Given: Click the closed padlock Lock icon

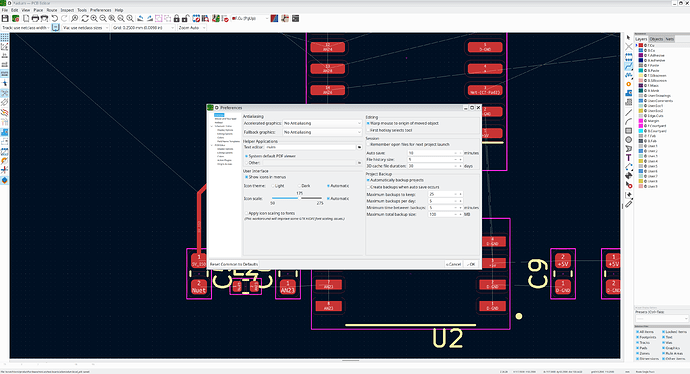Looking at the screenshot, I should click(176, 18).
